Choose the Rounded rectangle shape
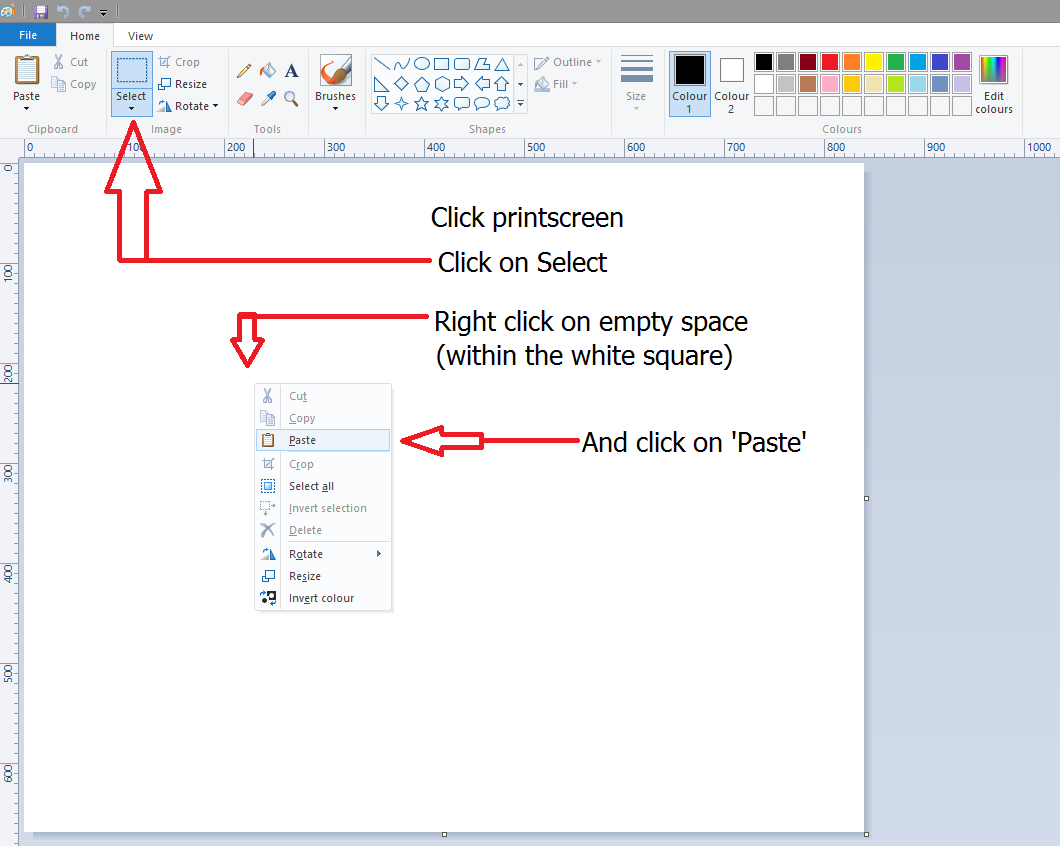This screenshot has height=846, width=1060. (462, 64)
